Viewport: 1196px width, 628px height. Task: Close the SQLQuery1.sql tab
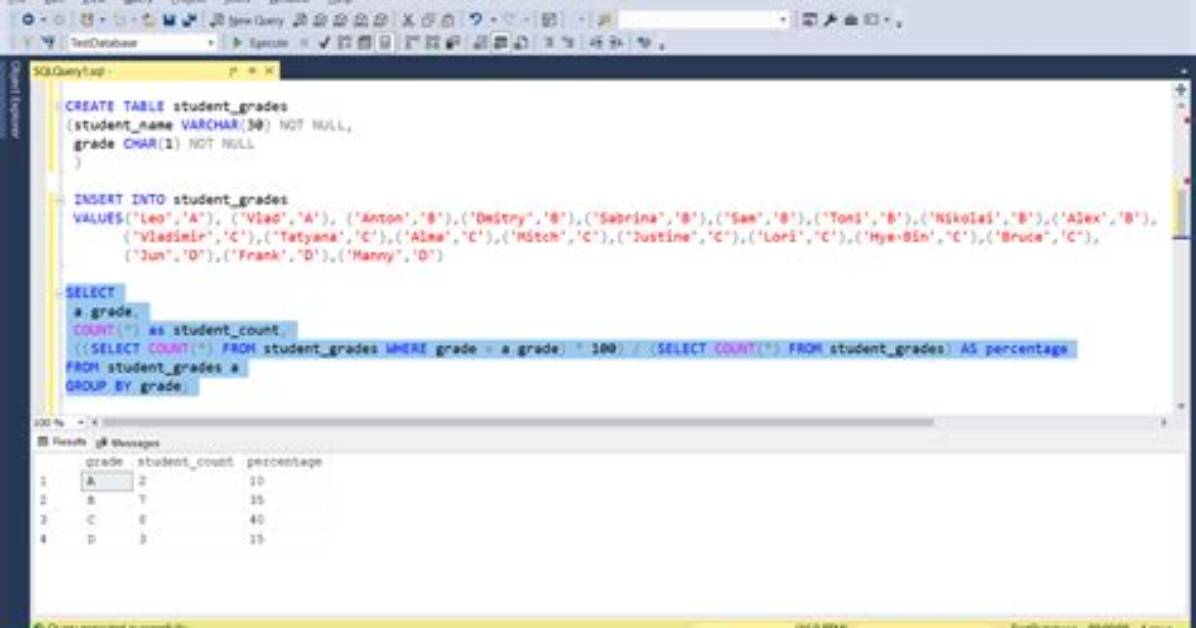point(269,71)
